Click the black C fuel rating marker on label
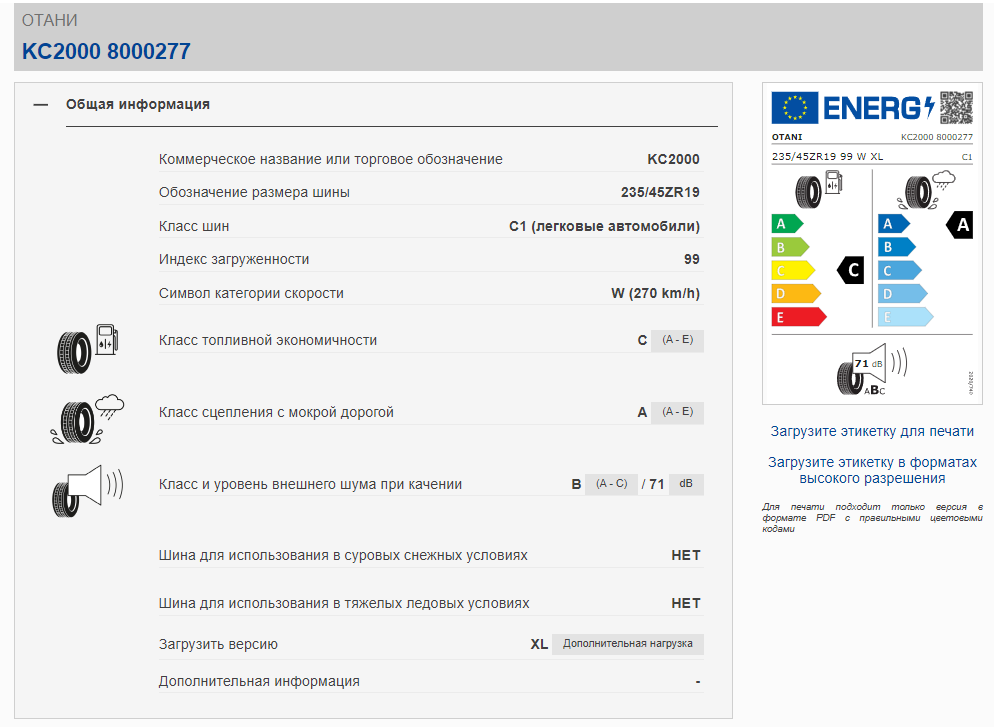994x727 pixels. (851, 271)
